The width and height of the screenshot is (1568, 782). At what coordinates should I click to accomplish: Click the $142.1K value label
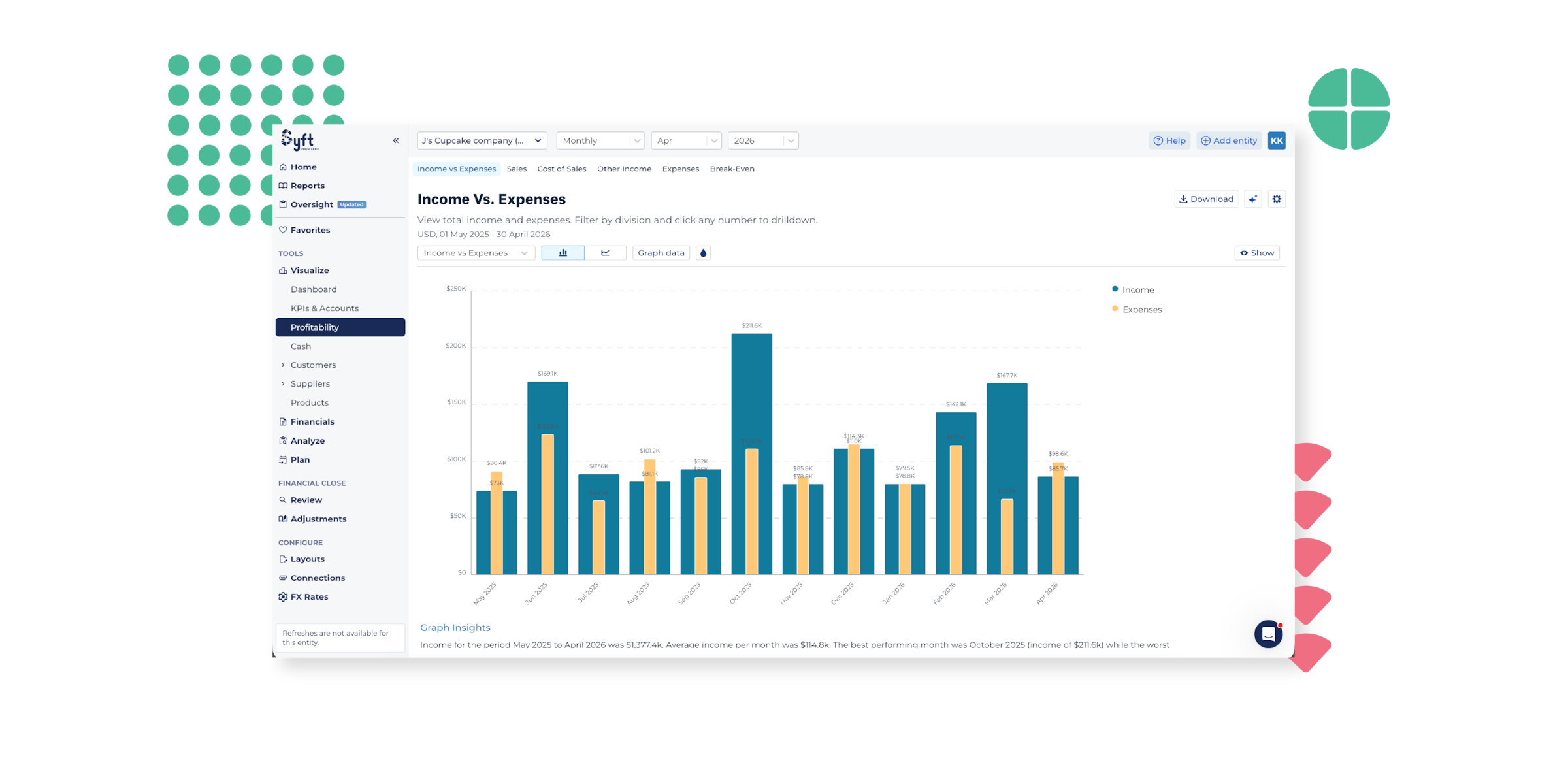956,404
